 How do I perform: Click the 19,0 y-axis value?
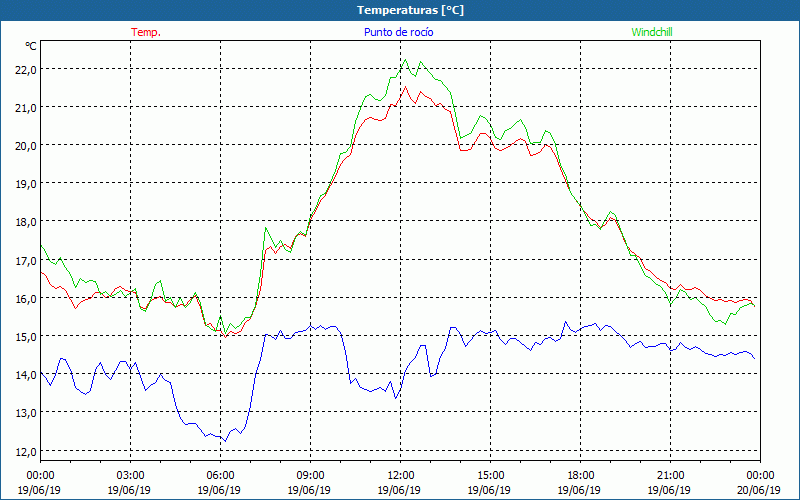(26, 184)
